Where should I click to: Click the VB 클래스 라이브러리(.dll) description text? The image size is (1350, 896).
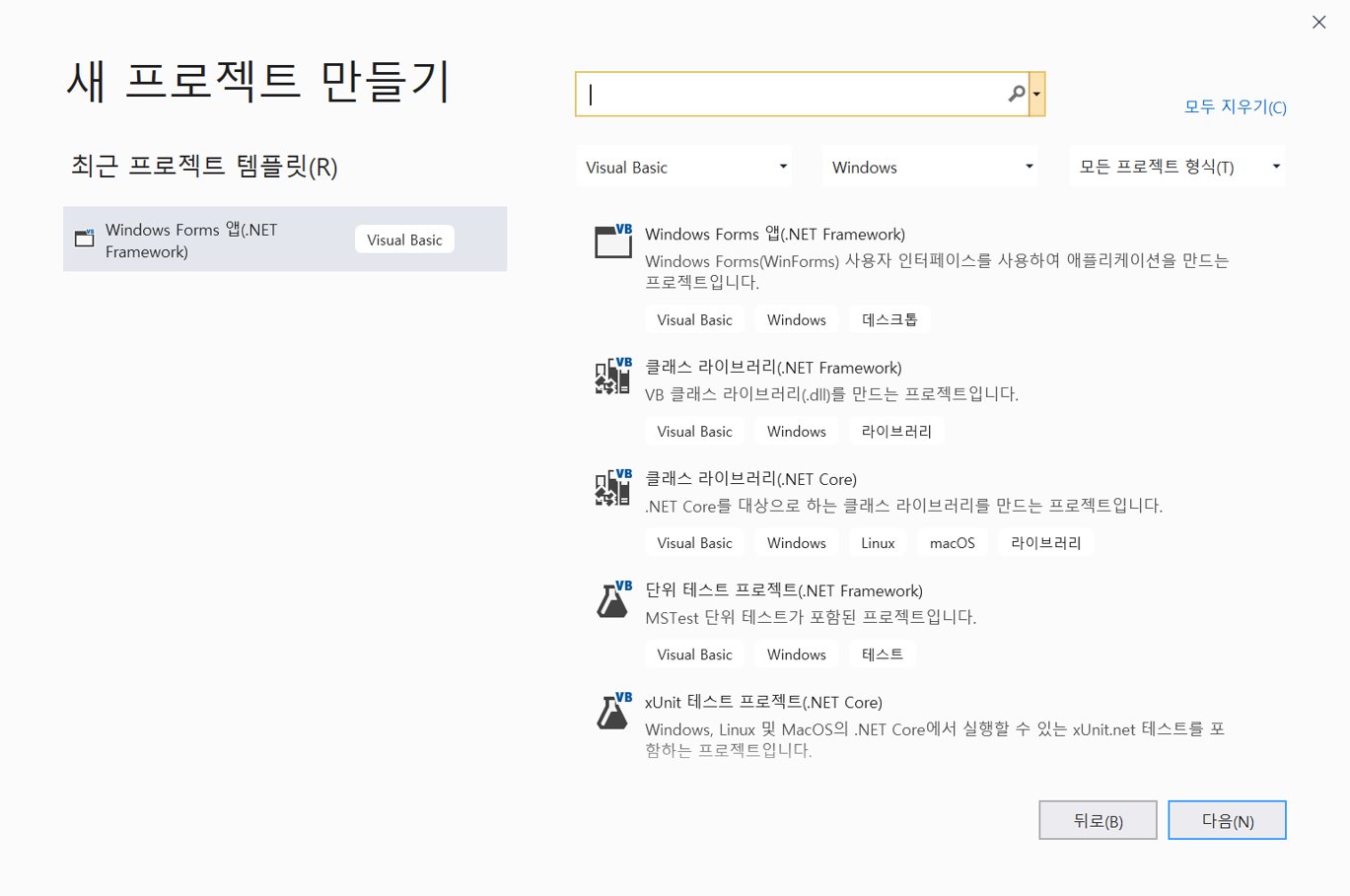[831, 393]
